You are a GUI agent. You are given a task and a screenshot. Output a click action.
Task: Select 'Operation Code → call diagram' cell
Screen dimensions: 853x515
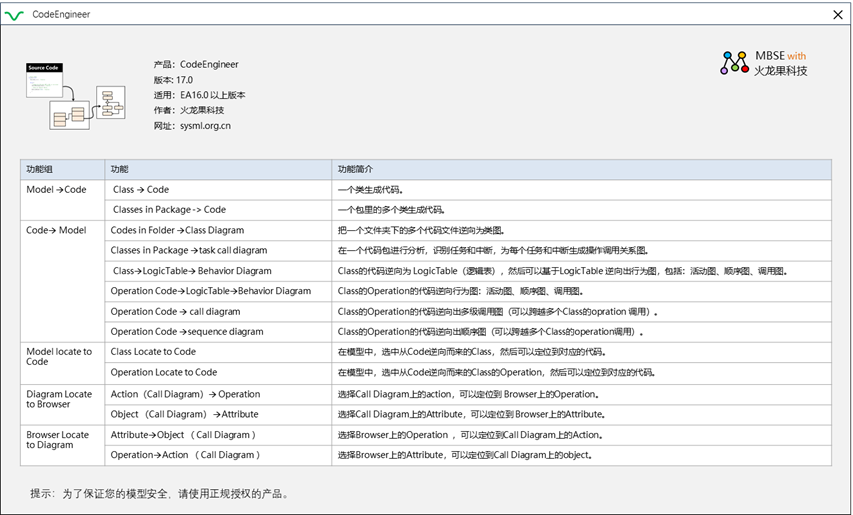point(218,312)
